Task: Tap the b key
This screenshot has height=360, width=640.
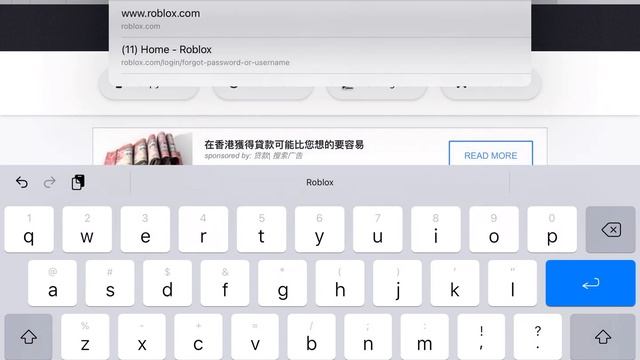Action: pyautogui.click(x=311, y=337)
